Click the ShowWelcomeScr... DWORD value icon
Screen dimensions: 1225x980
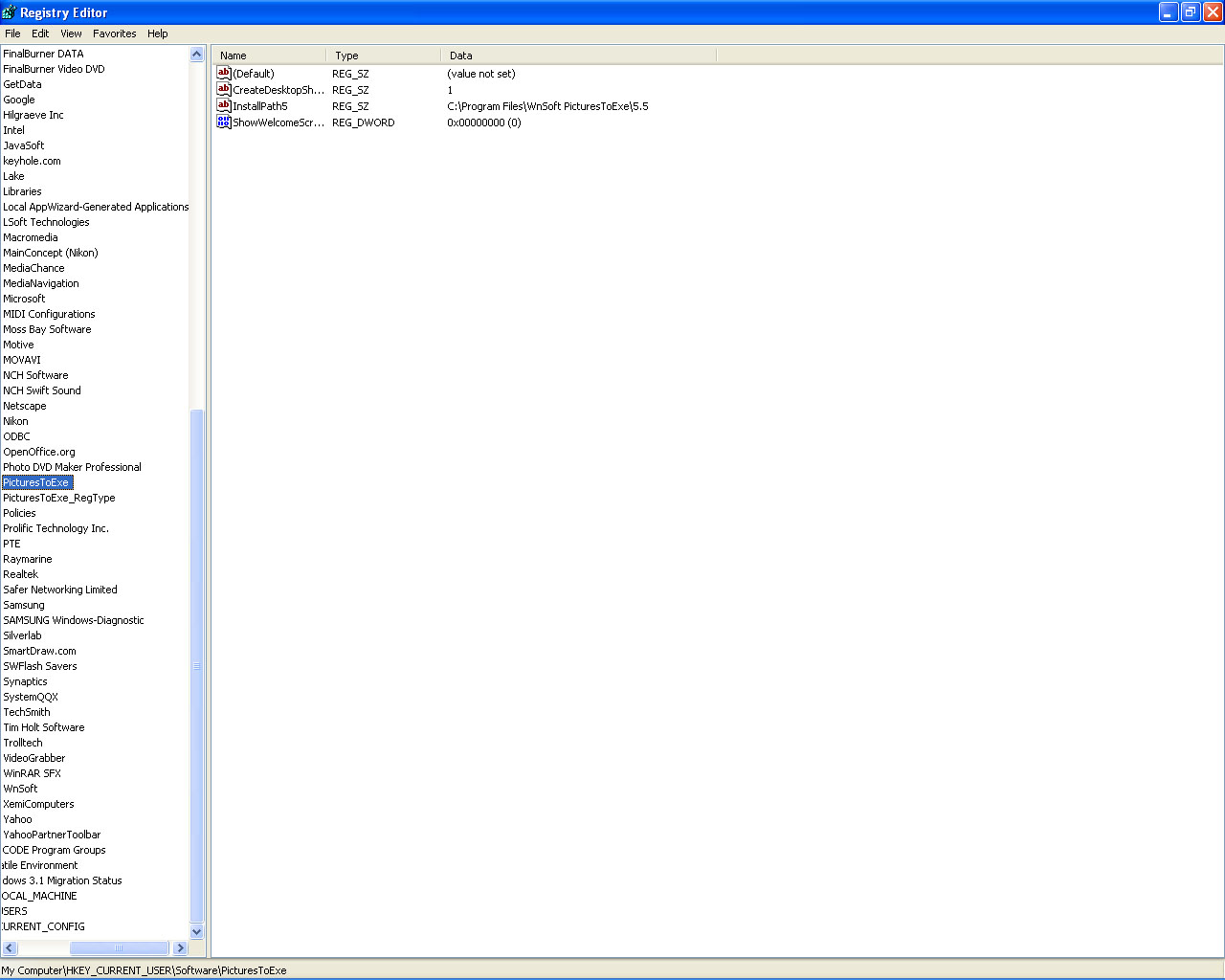(x=224, y=122)
